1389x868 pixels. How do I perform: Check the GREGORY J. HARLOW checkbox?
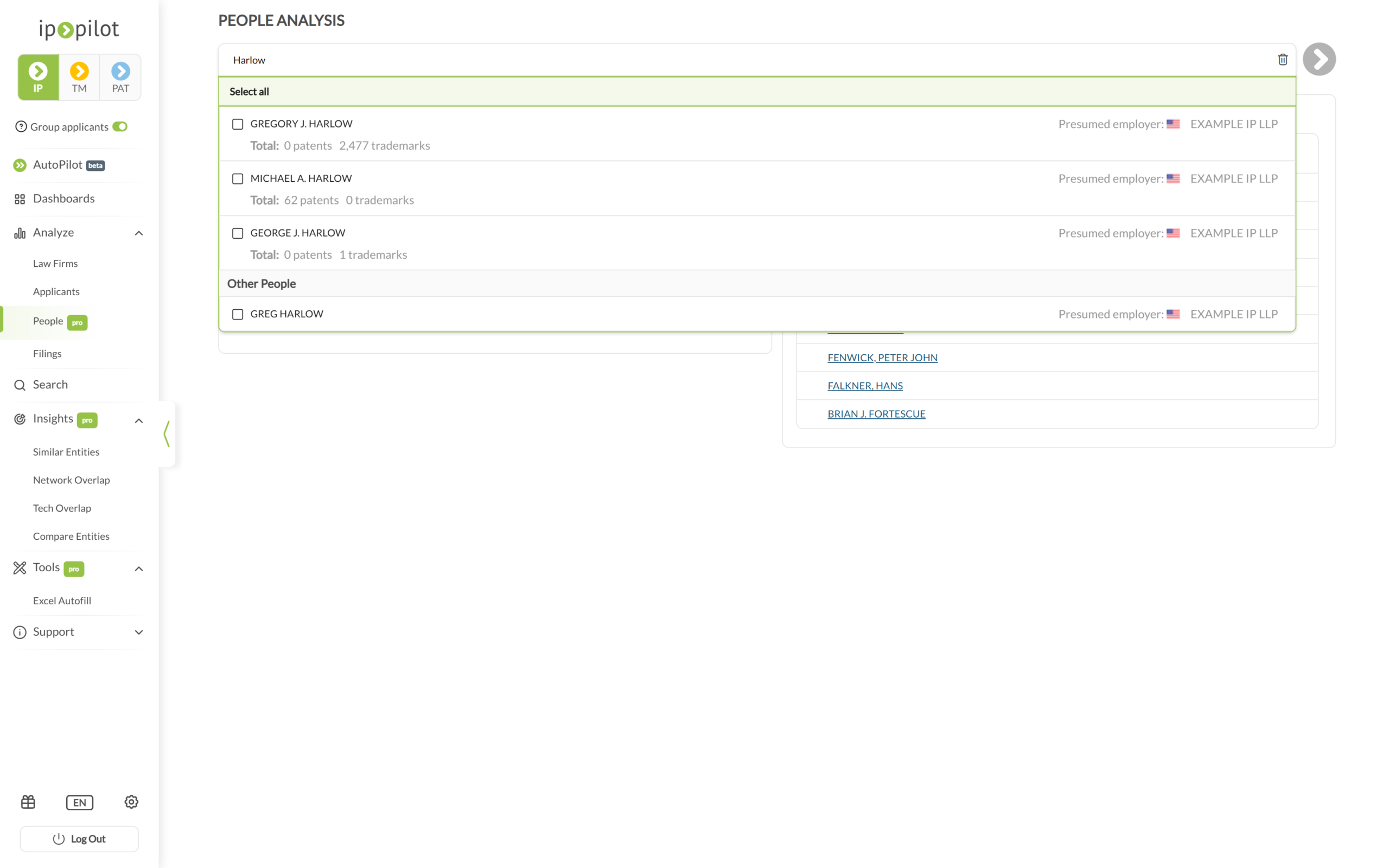(238, 124)
